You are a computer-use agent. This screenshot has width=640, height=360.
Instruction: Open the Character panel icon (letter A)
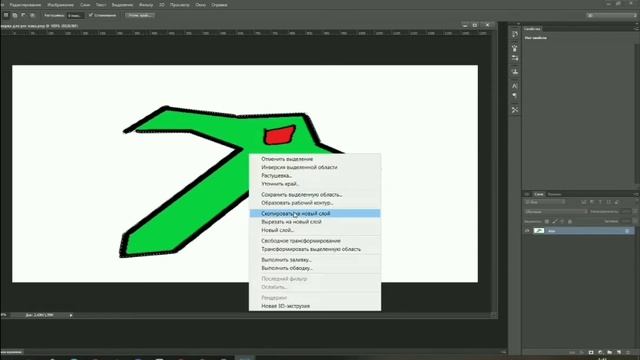[515, 86]
